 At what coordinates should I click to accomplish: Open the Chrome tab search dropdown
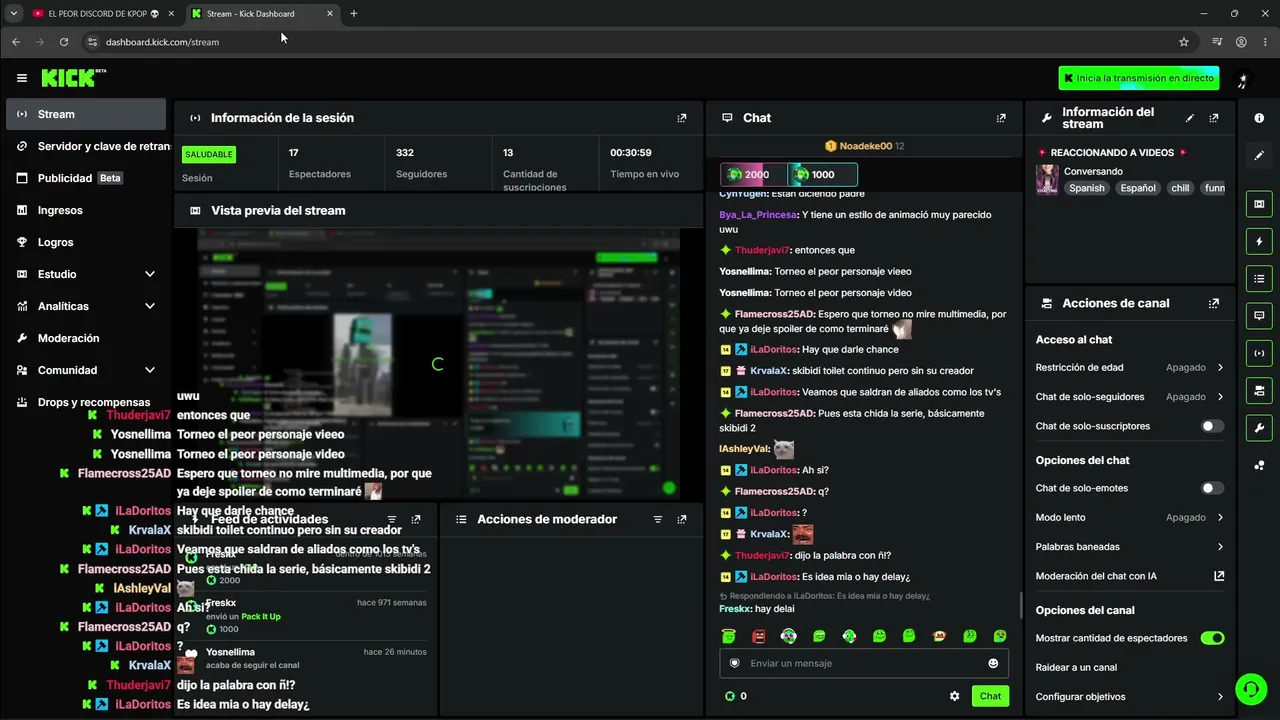(x=14, y=14)
